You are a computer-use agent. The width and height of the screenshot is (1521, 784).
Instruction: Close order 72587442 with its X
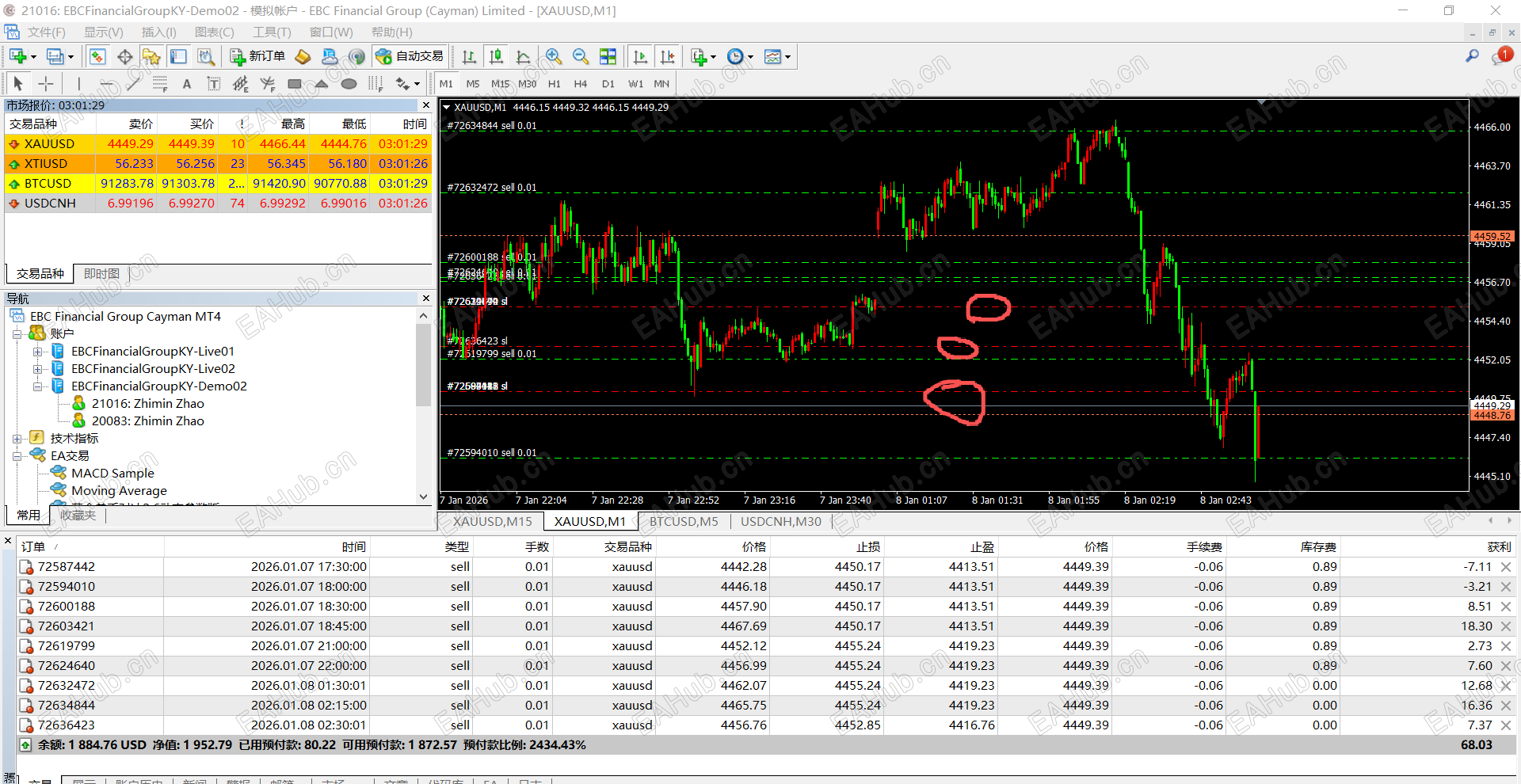click(1506, 567)
